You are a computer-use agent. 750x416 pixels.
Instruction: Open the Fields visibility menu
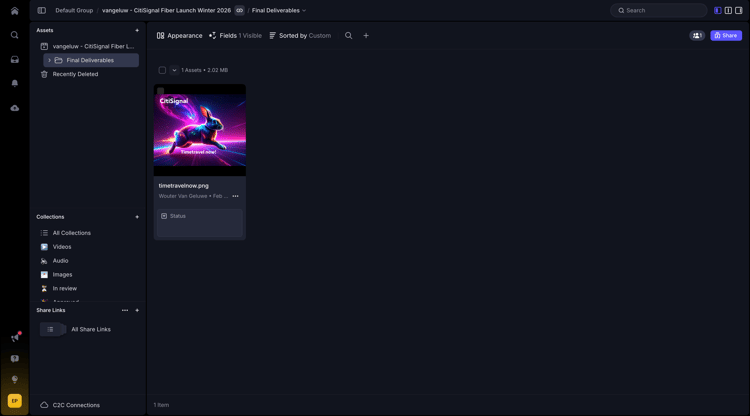(x=235, y=35)
